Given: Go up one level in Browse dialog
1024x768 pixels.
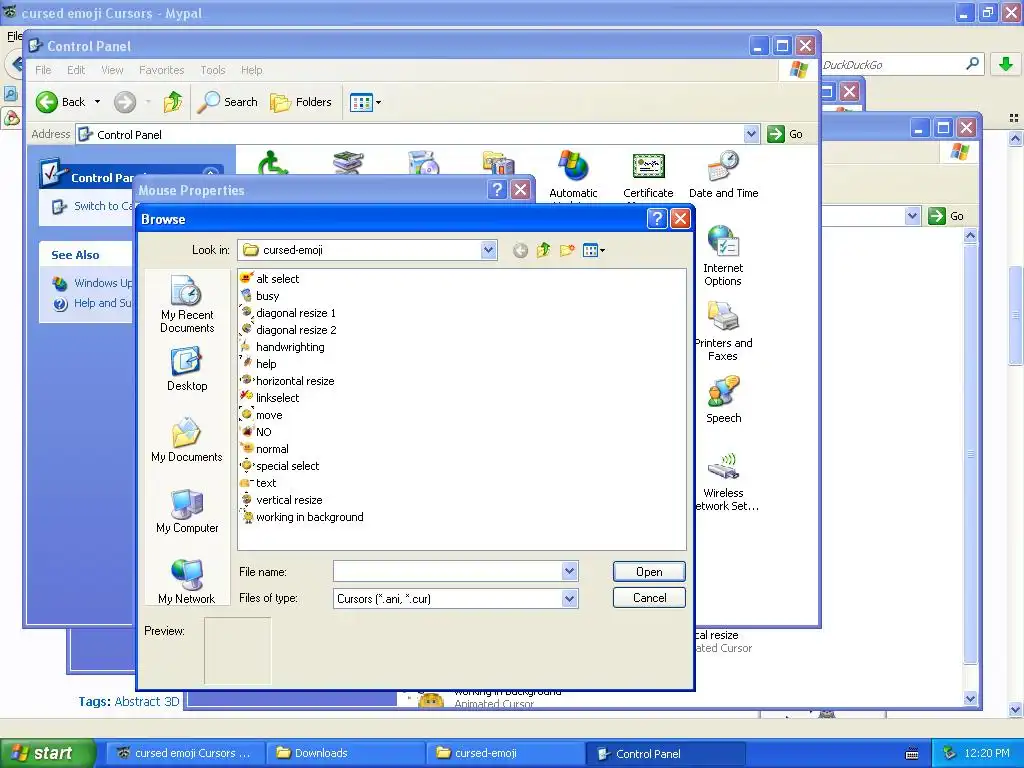Looking at the screenshot, I should [x=543, y=250].
